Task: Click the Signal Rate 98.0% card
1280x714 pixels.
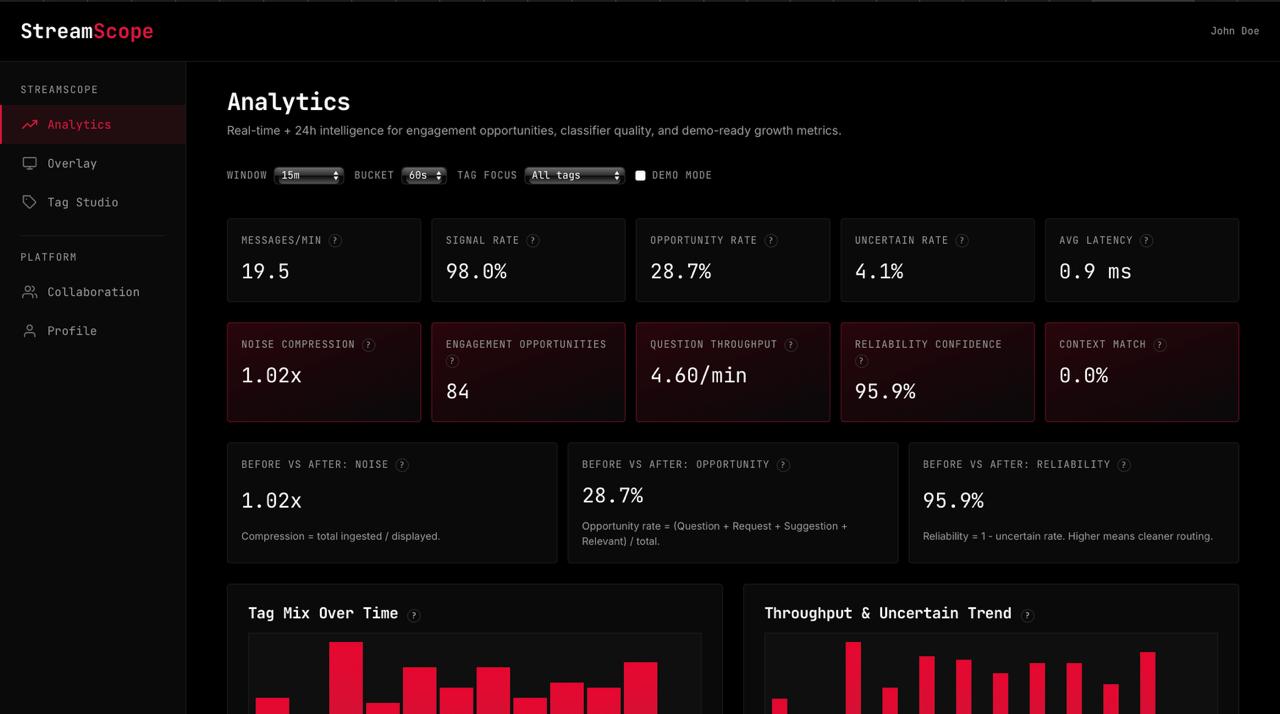Action: click(528, 260)
